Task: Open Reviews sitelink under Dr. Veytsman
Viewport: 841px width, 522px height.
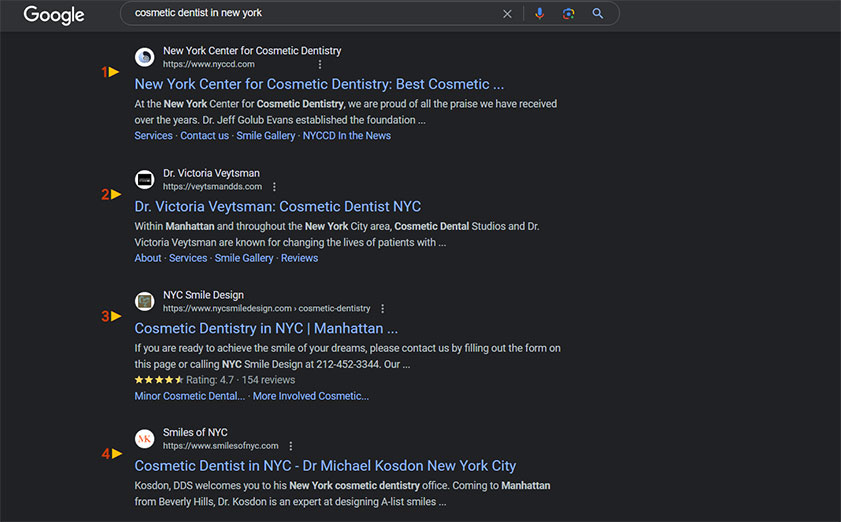Action: 299,258
